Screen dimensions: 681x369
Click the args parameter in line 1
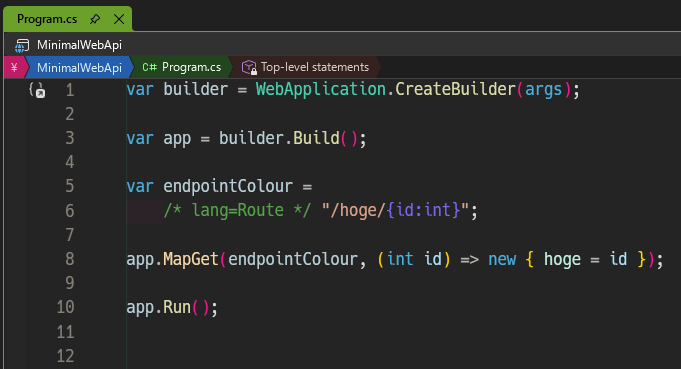tap(543, 89)
